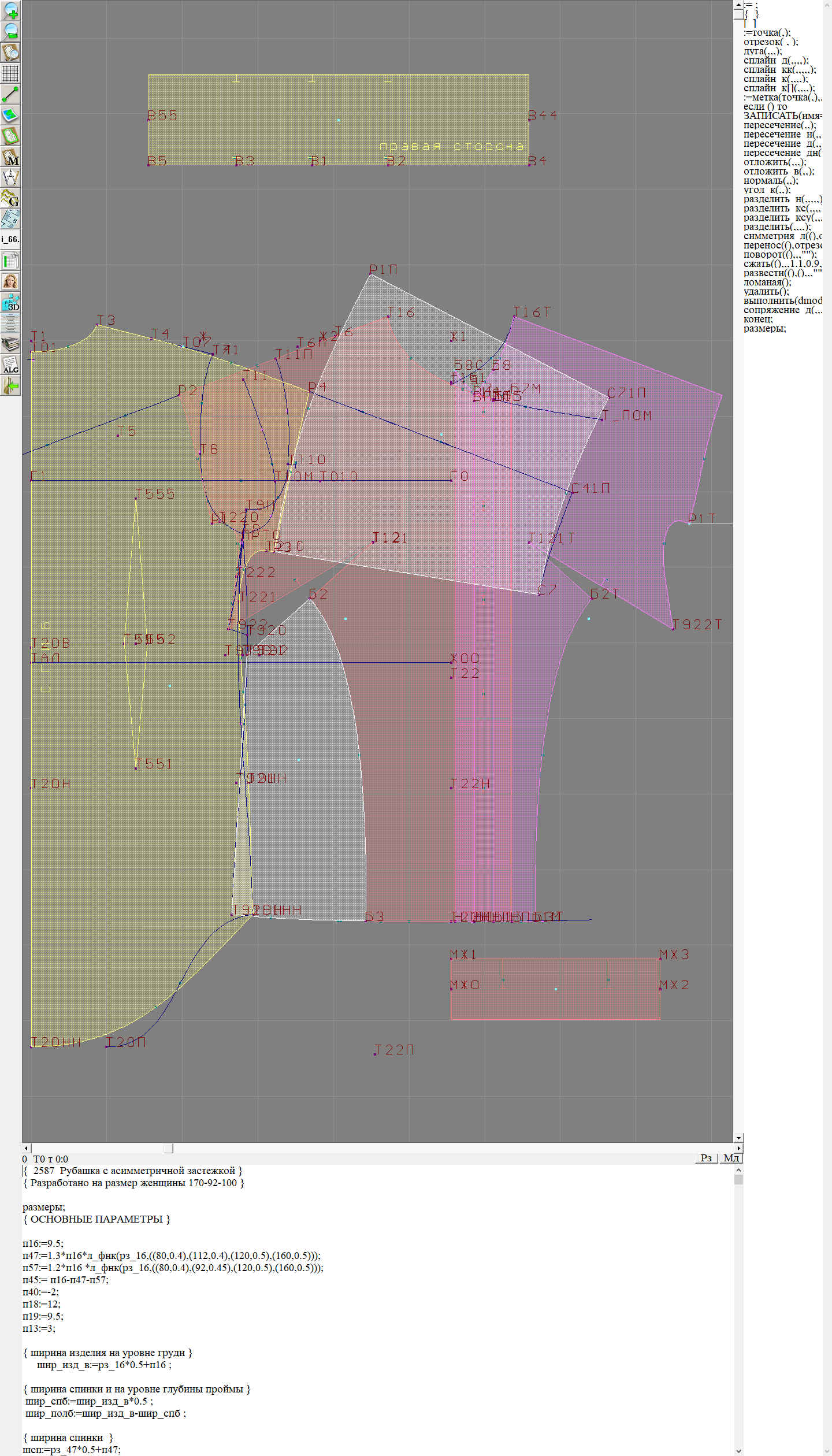
Task: Click in the code line п16:=9.5;
Action: point(43,1243)
